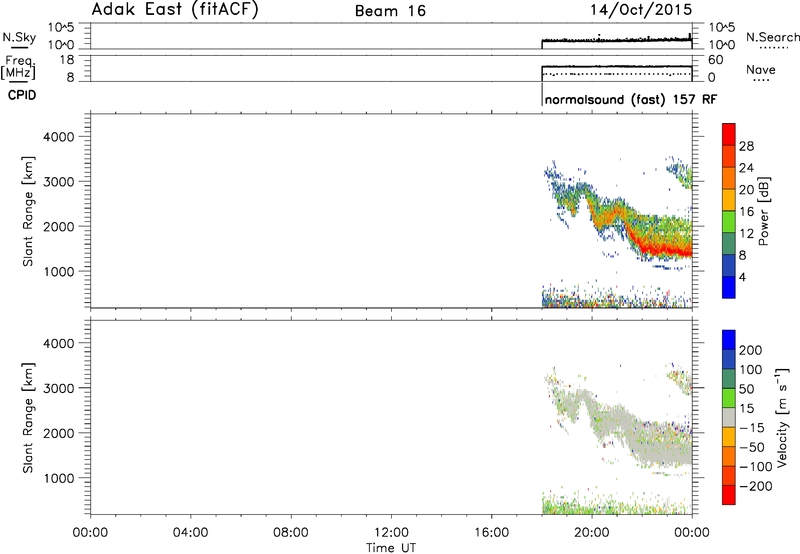Click the 'Nave' legend label
Viewport: 800px width, 554px height.
760,70
